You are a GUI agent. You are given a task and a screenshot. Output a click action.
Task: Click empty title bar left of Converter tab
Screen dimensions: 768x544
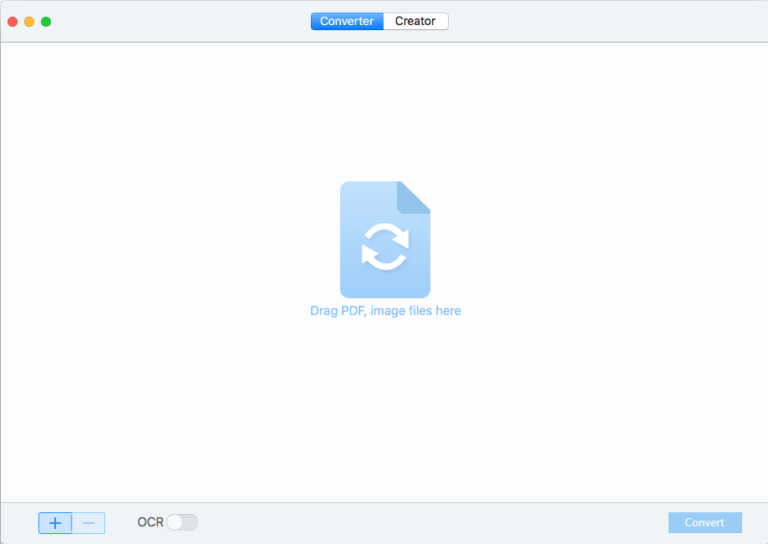pos(180,21)
